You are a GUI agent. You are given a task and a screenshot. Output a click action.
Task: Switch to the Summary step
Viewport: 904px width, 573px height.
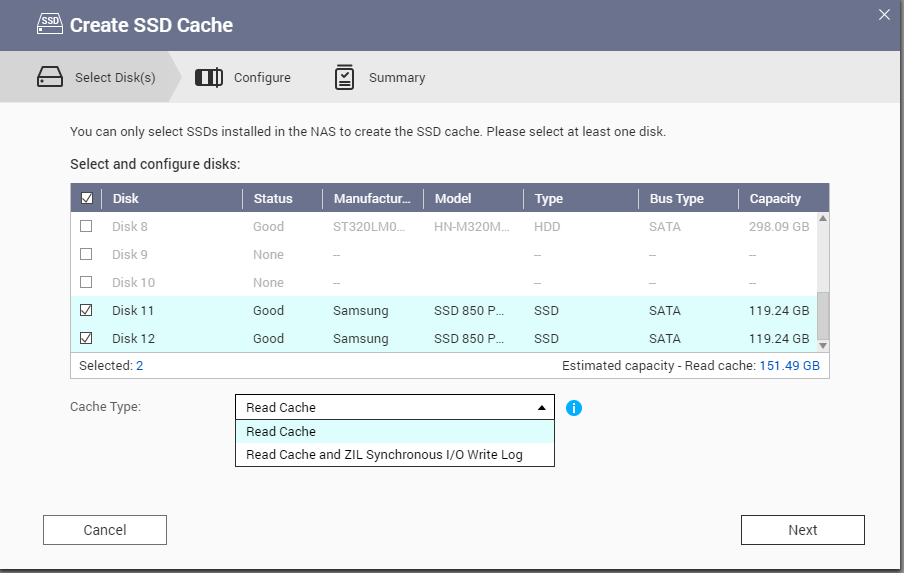(396, 77)
